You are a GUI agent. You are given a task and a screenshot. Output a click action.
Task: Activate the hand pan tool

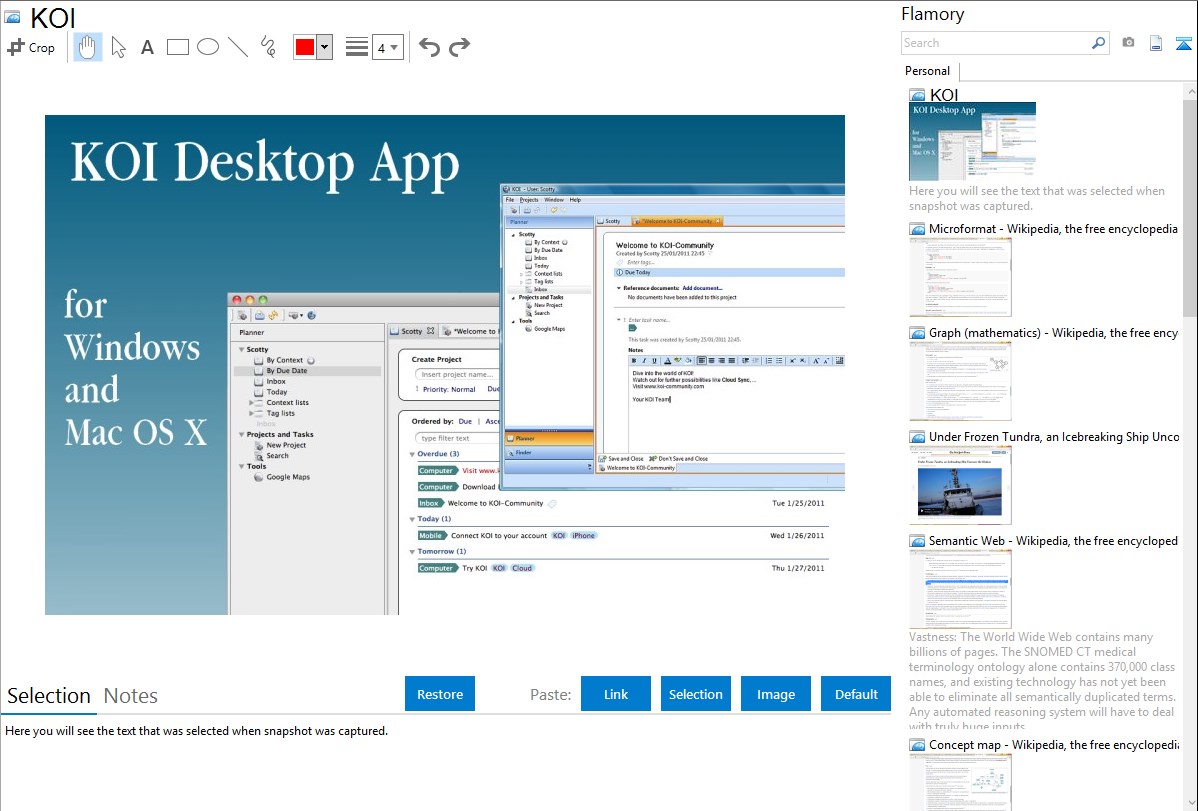point(88,47)
